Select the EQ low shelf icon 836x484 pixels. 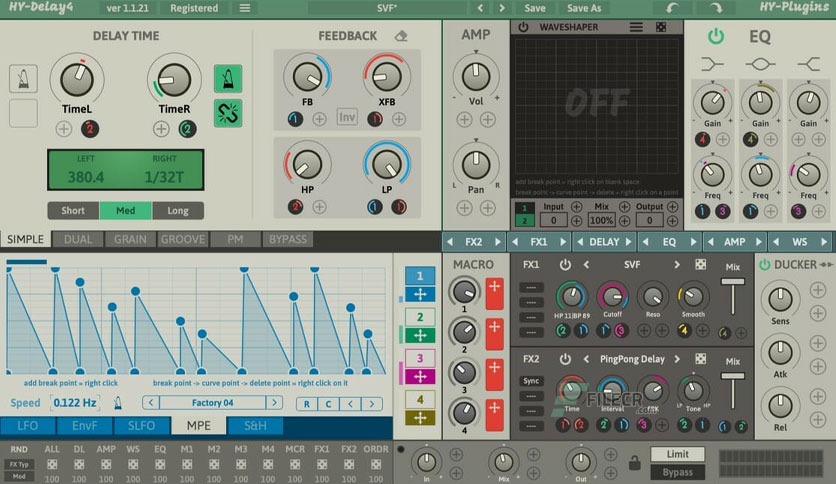tap(712, 64)
